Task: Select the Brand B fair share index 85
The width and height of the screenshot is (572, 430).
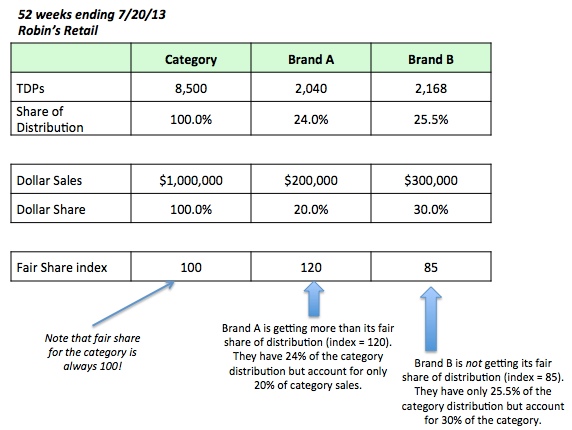Action: click(x=431, y=266)
